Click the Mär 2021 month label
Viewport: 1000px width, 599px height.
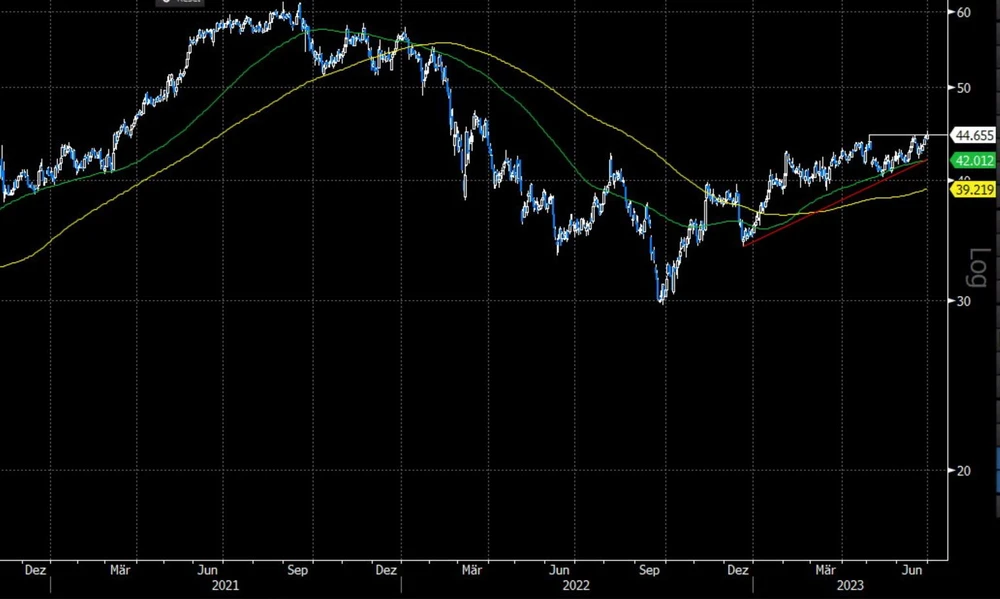[120, 569]
